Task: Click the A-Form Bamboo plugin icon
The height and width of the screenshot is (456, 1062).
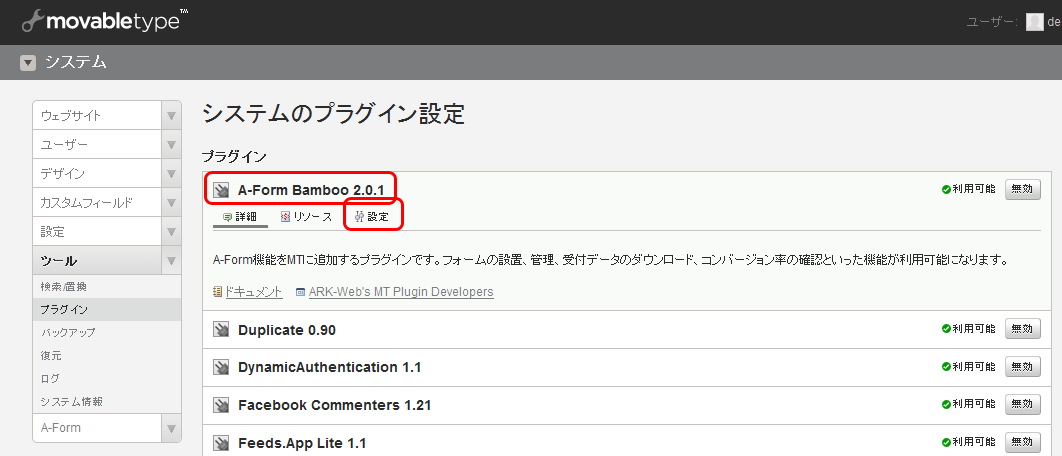Action: [221, 190]
